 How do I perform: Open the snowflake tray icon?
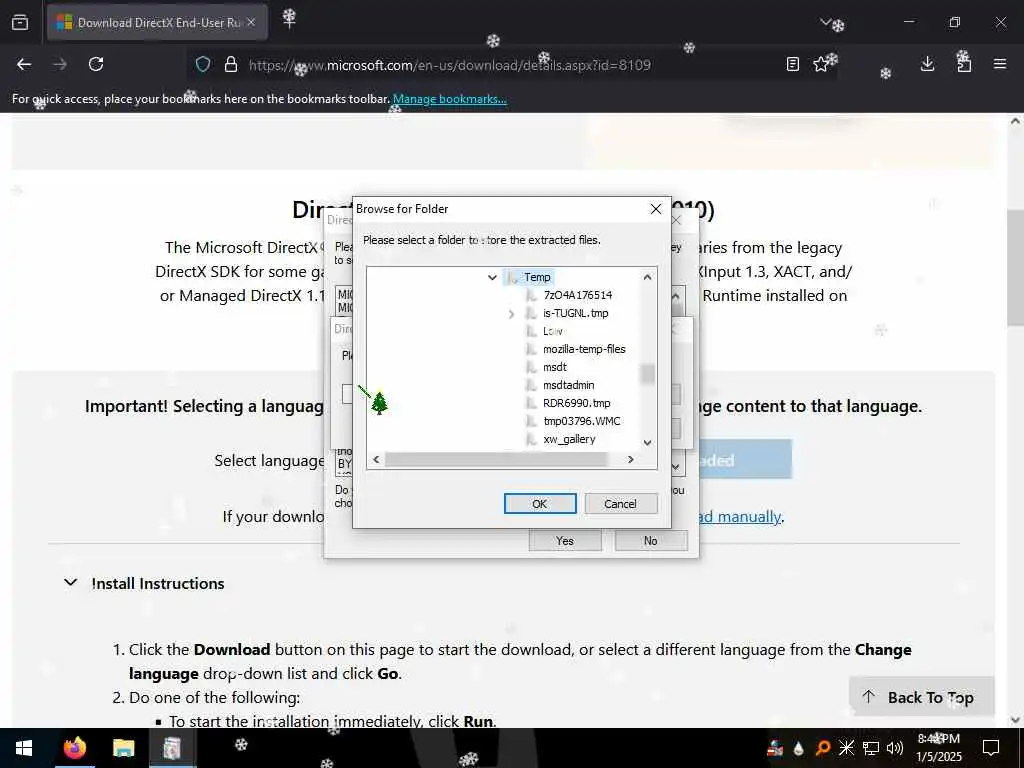click(x=846, y=748)
